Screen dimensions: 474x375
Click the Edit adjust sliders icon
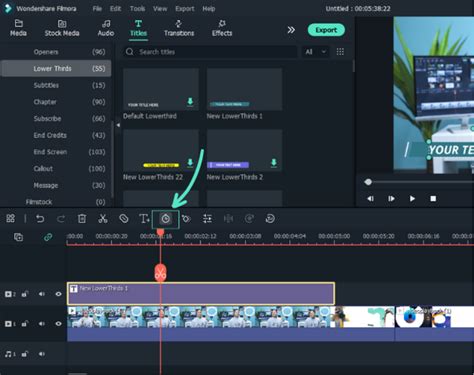[x=207, y=219]
